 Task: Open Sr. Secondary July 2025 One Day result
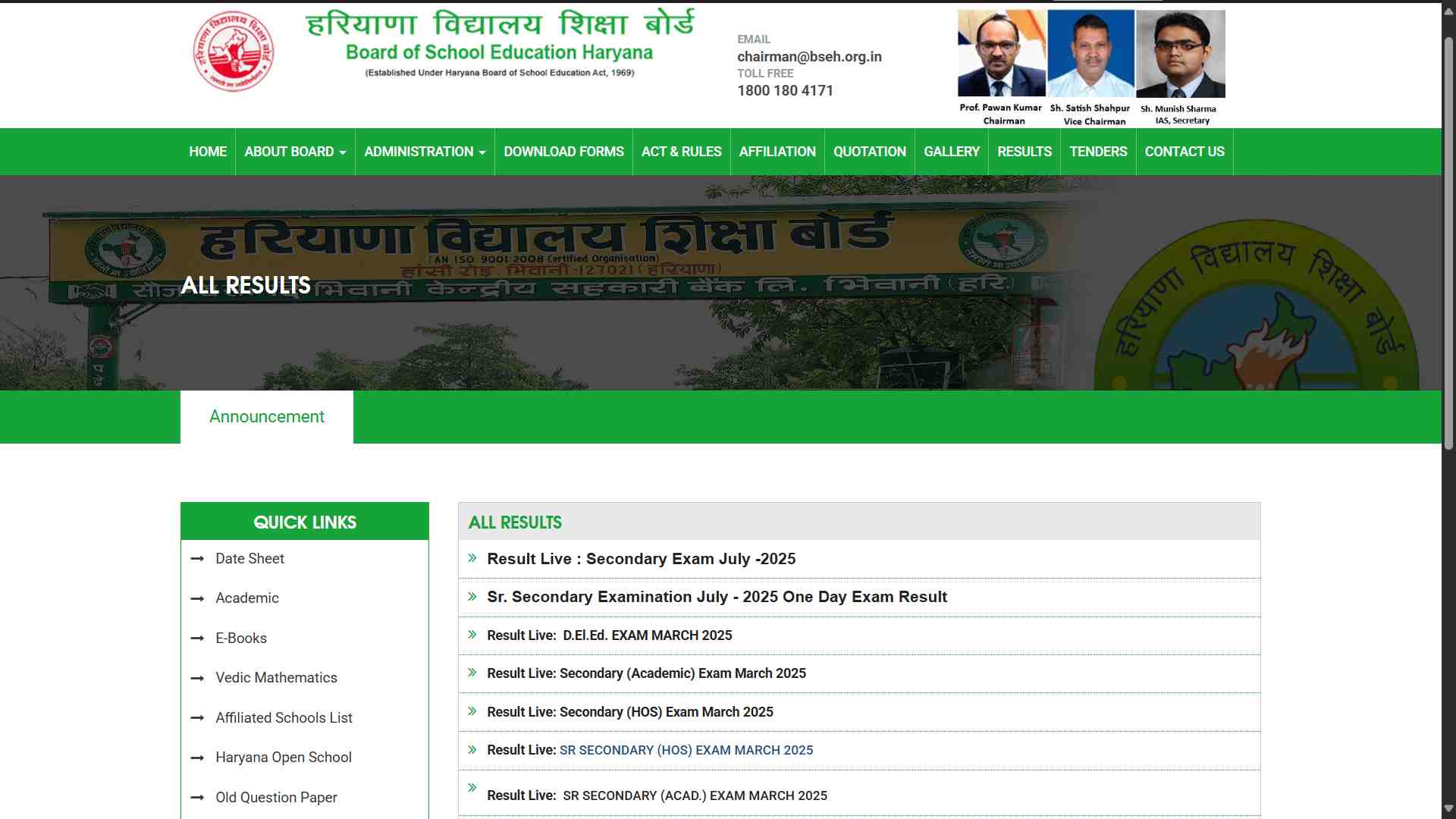(x=717, y=597)
